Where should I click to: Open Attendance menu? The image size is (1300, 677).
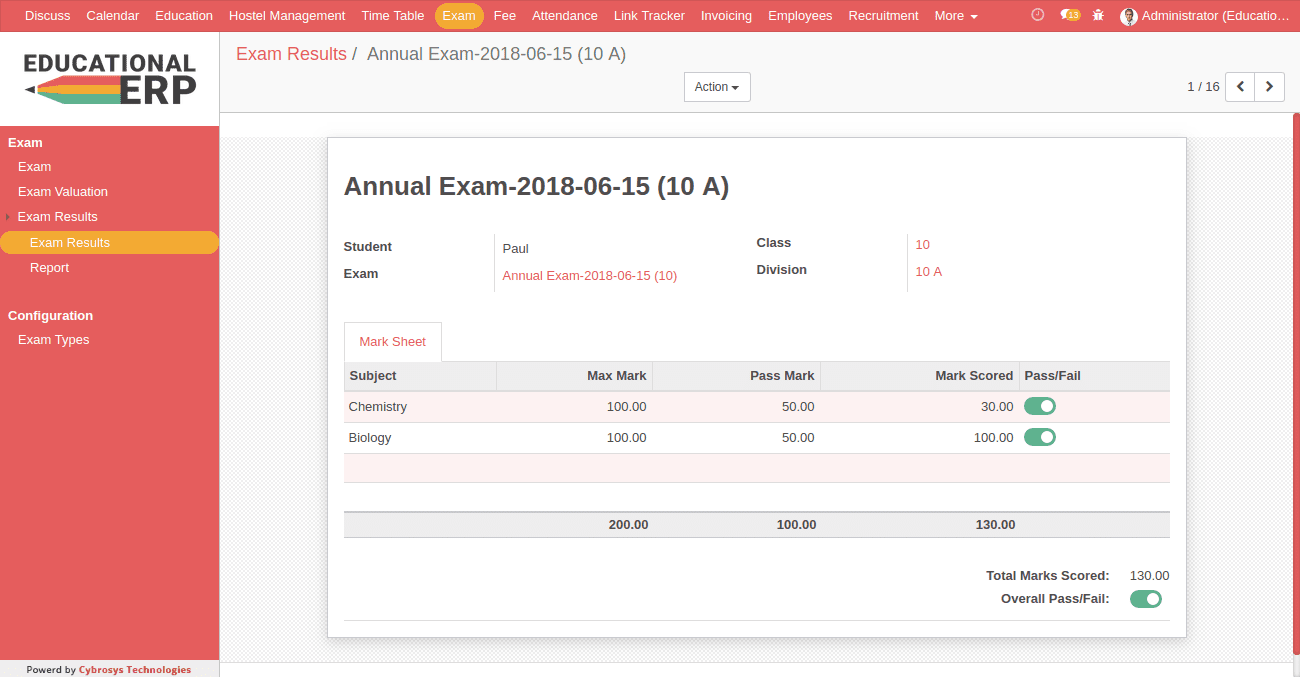point(565,16)
